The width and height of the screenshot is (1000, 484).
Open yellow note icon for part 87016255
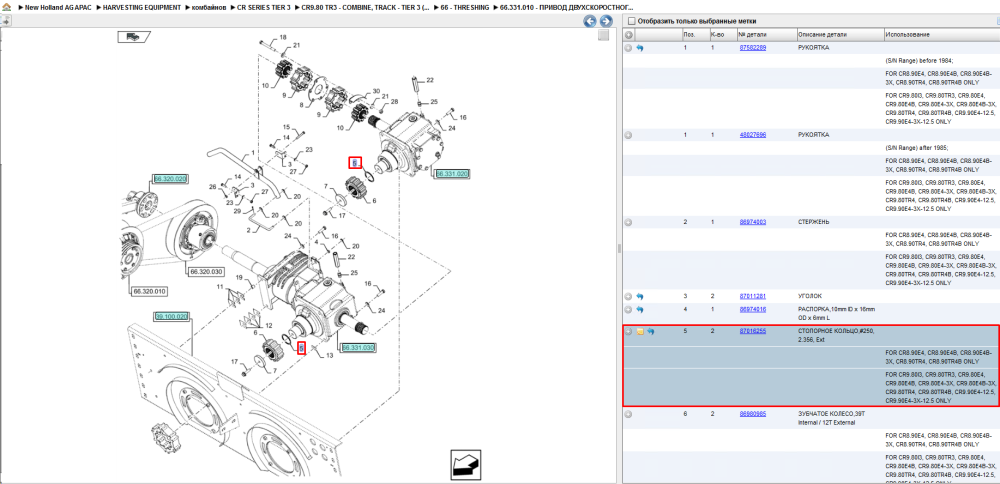[x=640, y=332]
